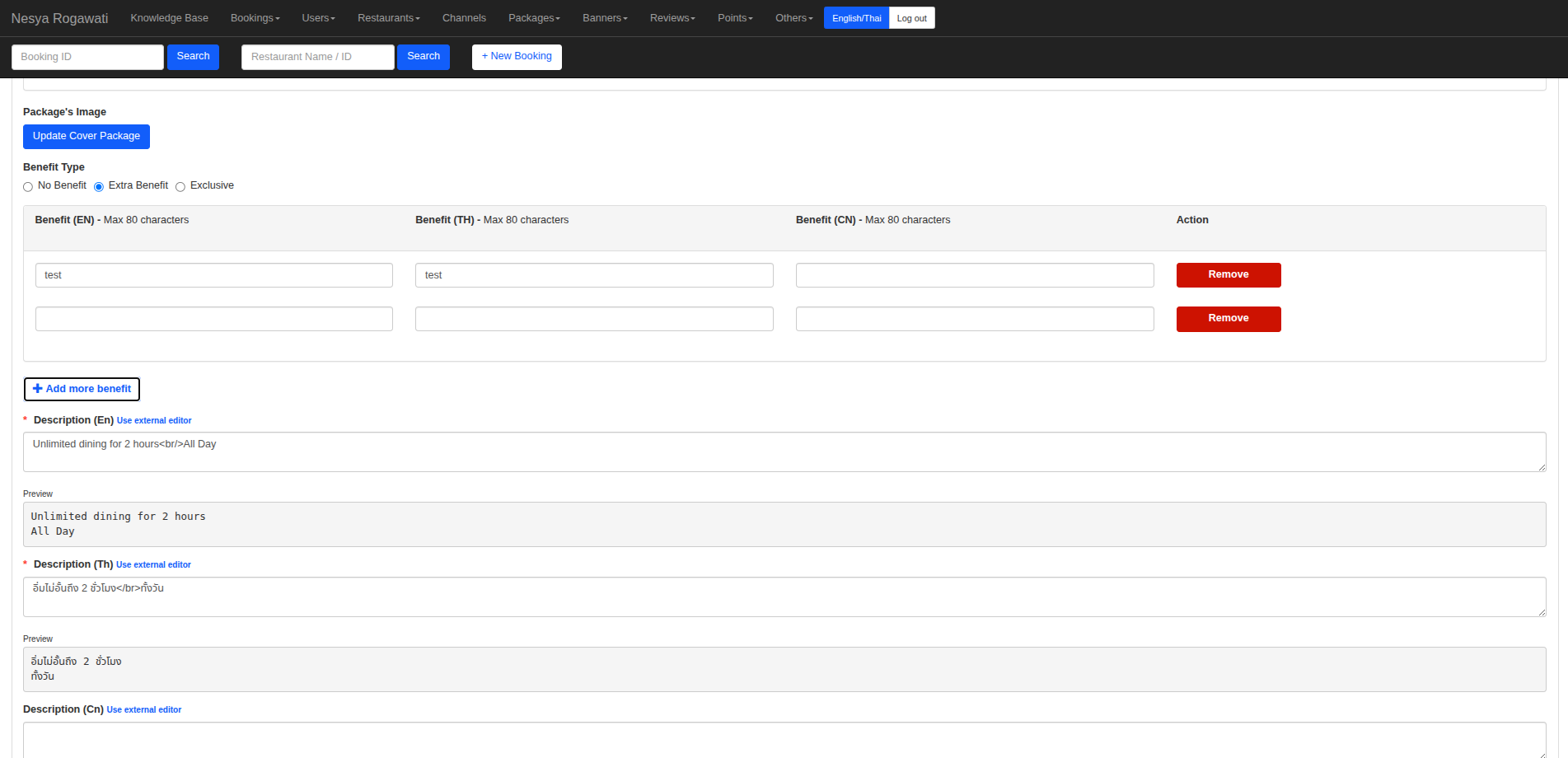This screenshot has width=1568, height=758.
Task: Select the No Benefit radio option
Action: [28, 187]
